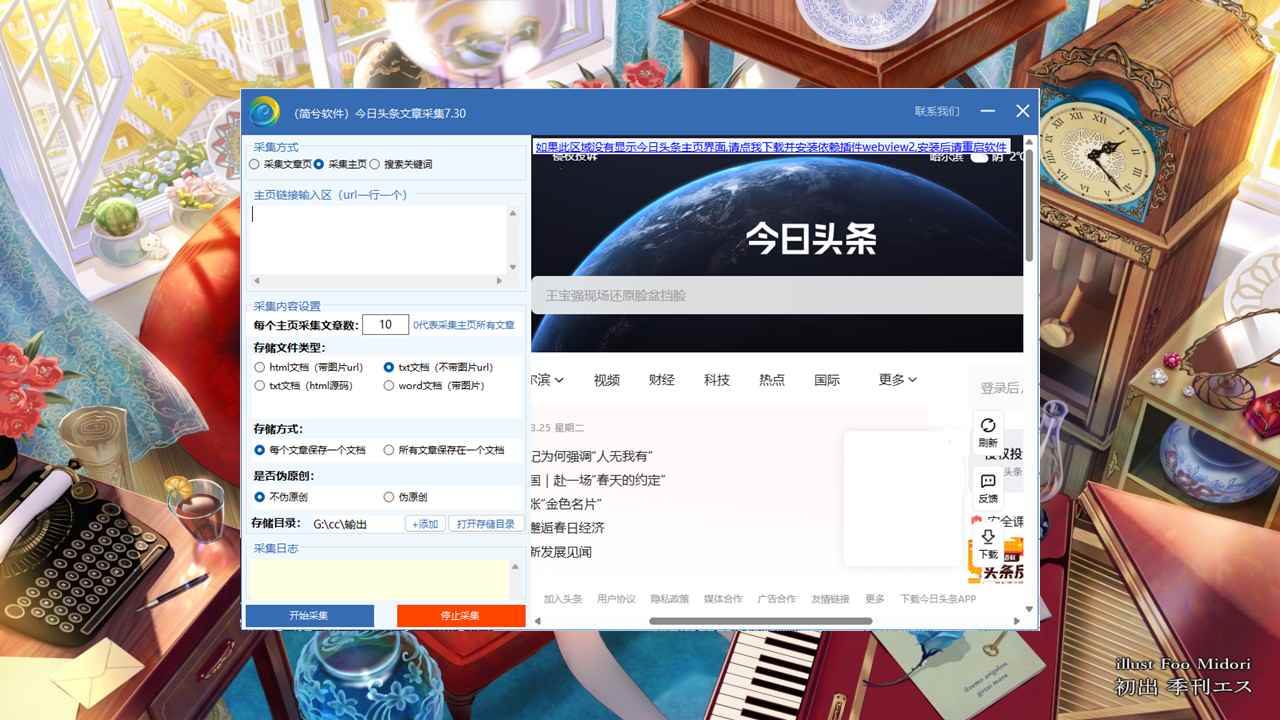Click the webview2 plugin download link
Image resolution: width=1280 pixels, height=720 pixels.
[770, 147]
